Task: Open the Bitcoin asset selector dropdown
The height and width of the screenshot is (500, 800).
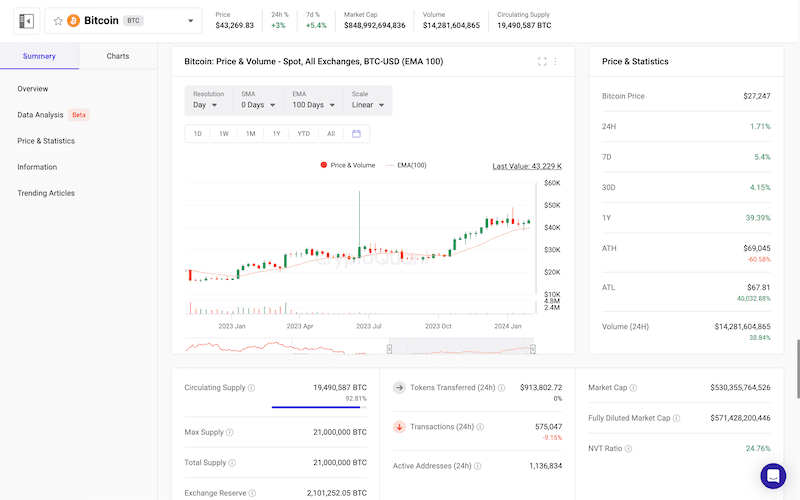Action: pyautogui.click(x=123, y=21)
